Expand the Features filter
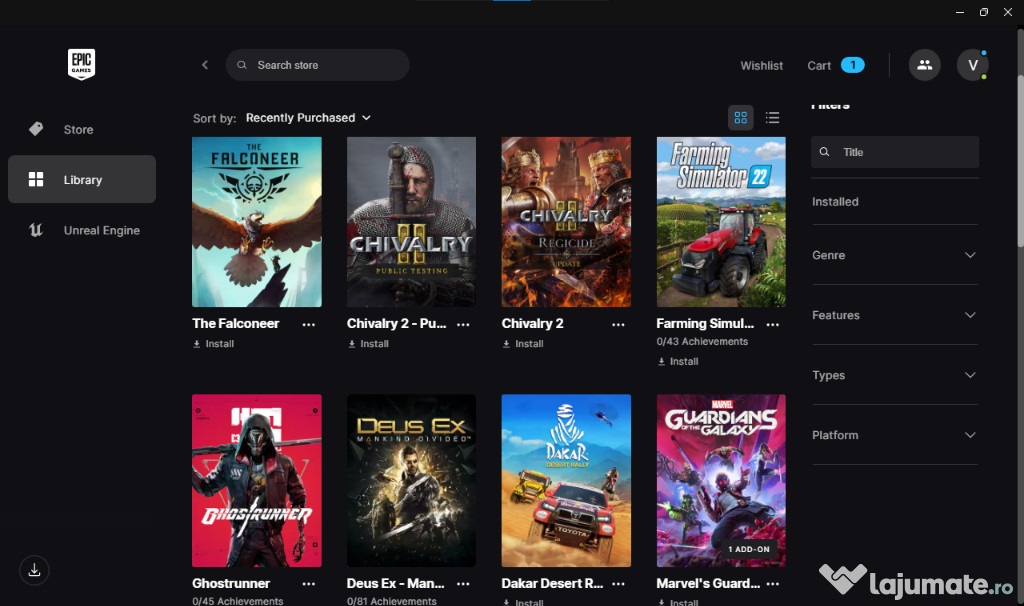This screenshot has width=1024, height=606. coord(895,315)
